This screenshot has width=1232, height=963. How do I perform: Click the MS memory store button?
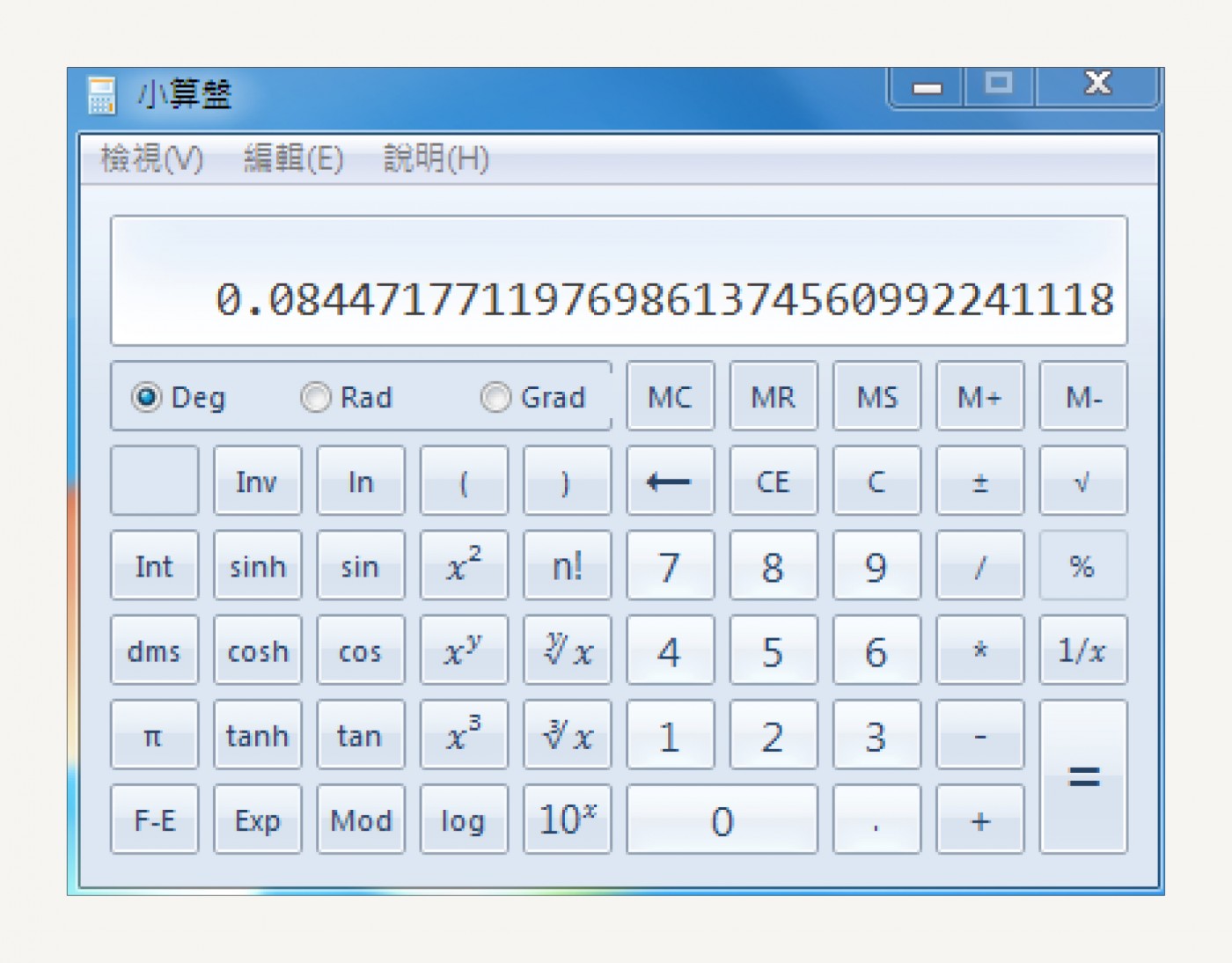876,396
